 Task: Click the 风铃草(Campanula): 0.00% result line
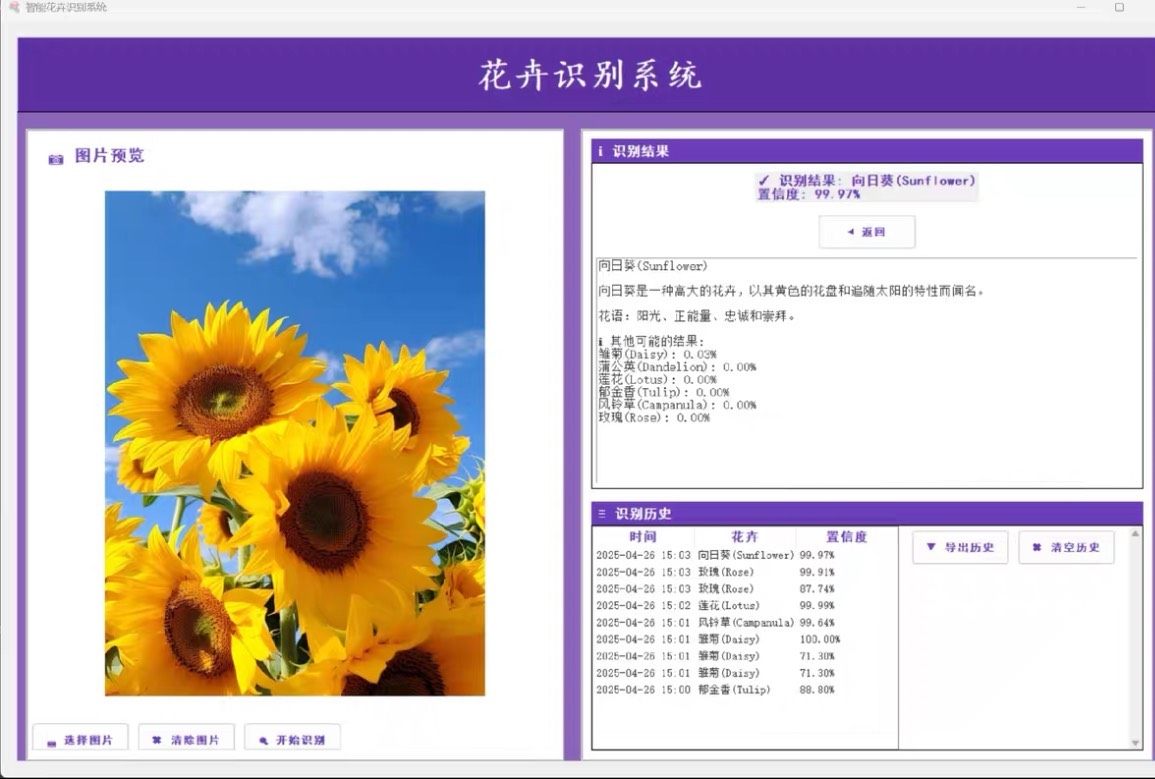tap(677, 405)
